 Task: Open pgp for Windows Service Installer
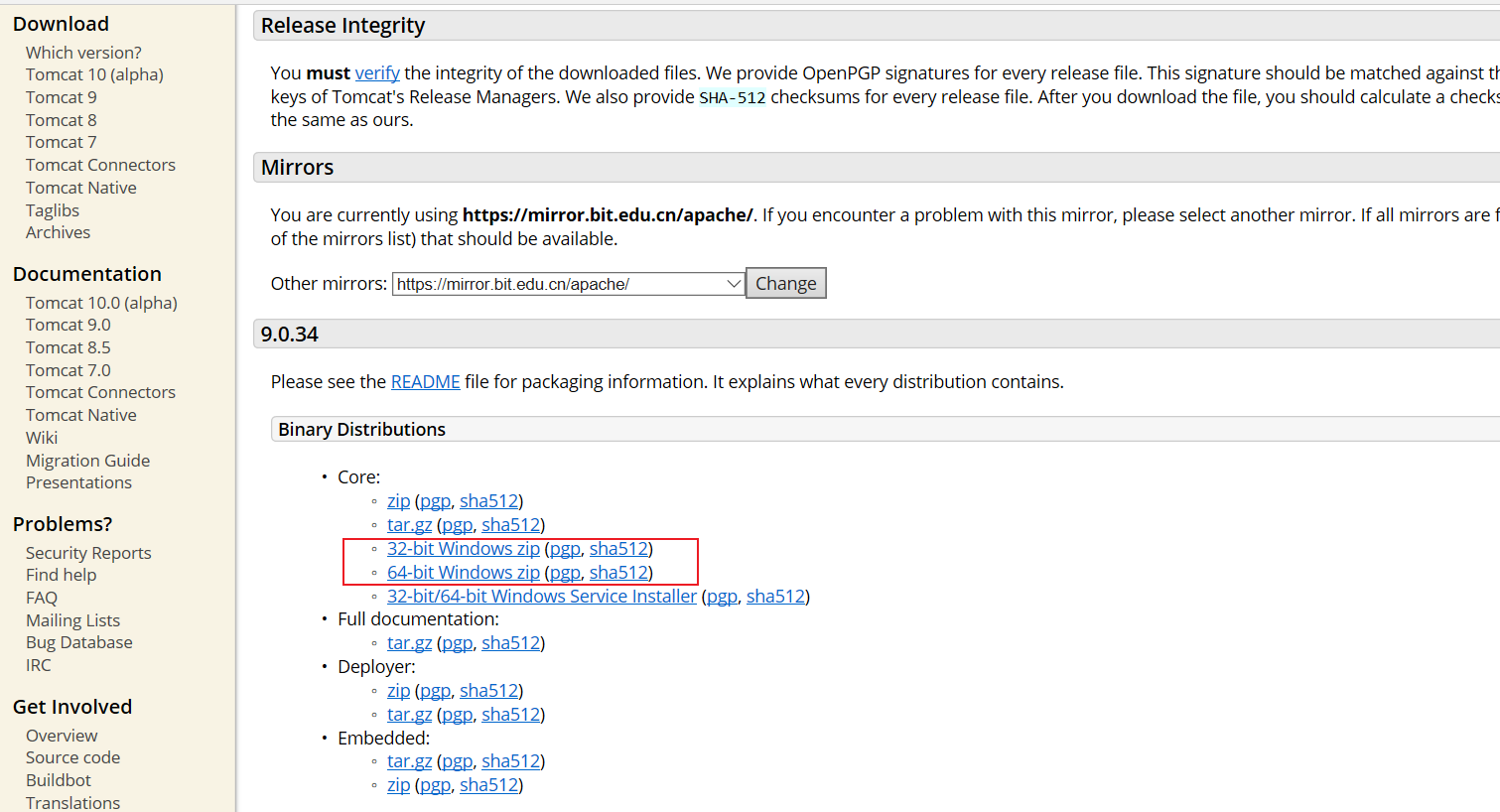pyautogui.click(x=722, y=597)
